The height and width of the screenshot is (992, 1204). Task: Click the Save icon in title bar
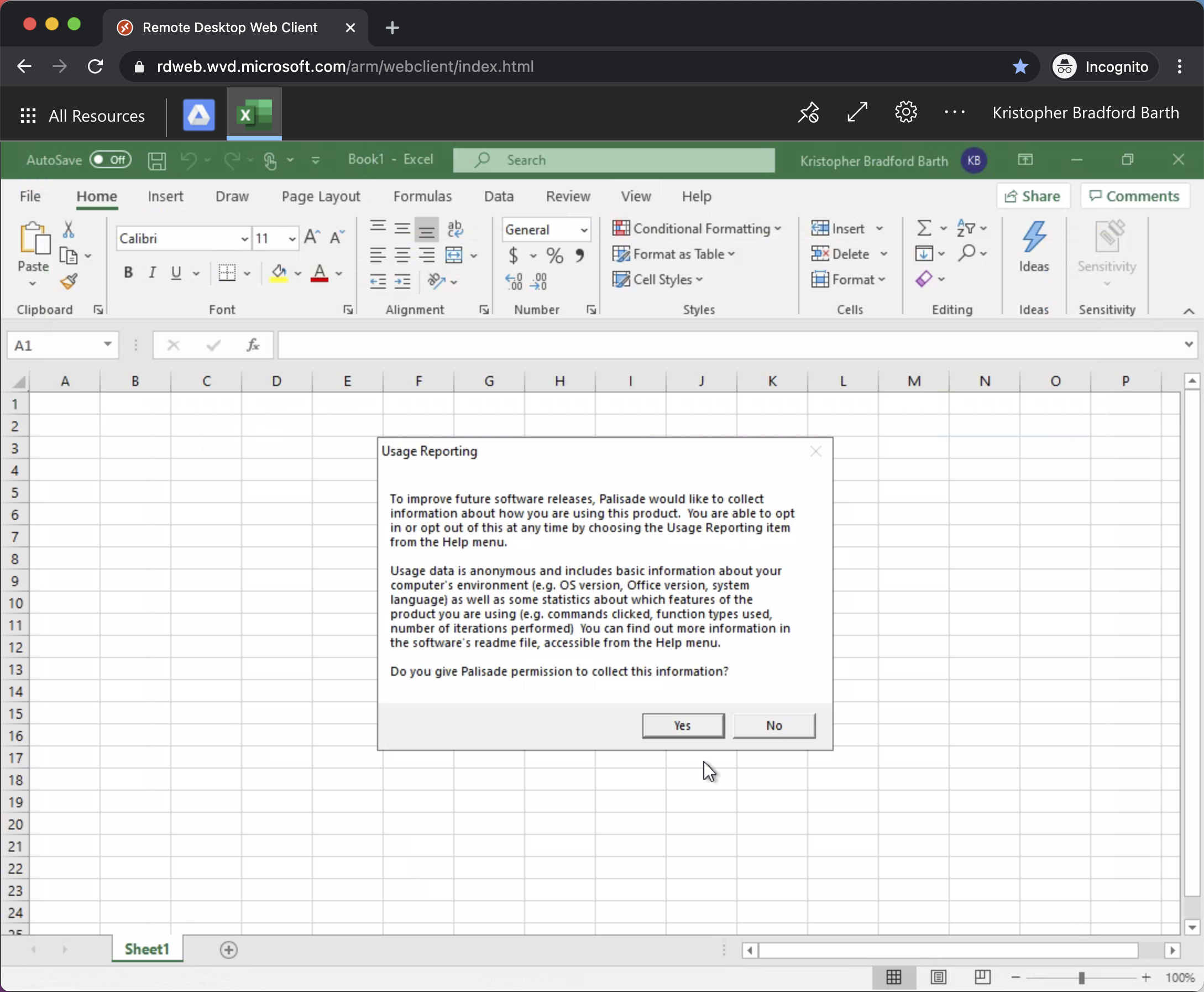coord(156,160)
